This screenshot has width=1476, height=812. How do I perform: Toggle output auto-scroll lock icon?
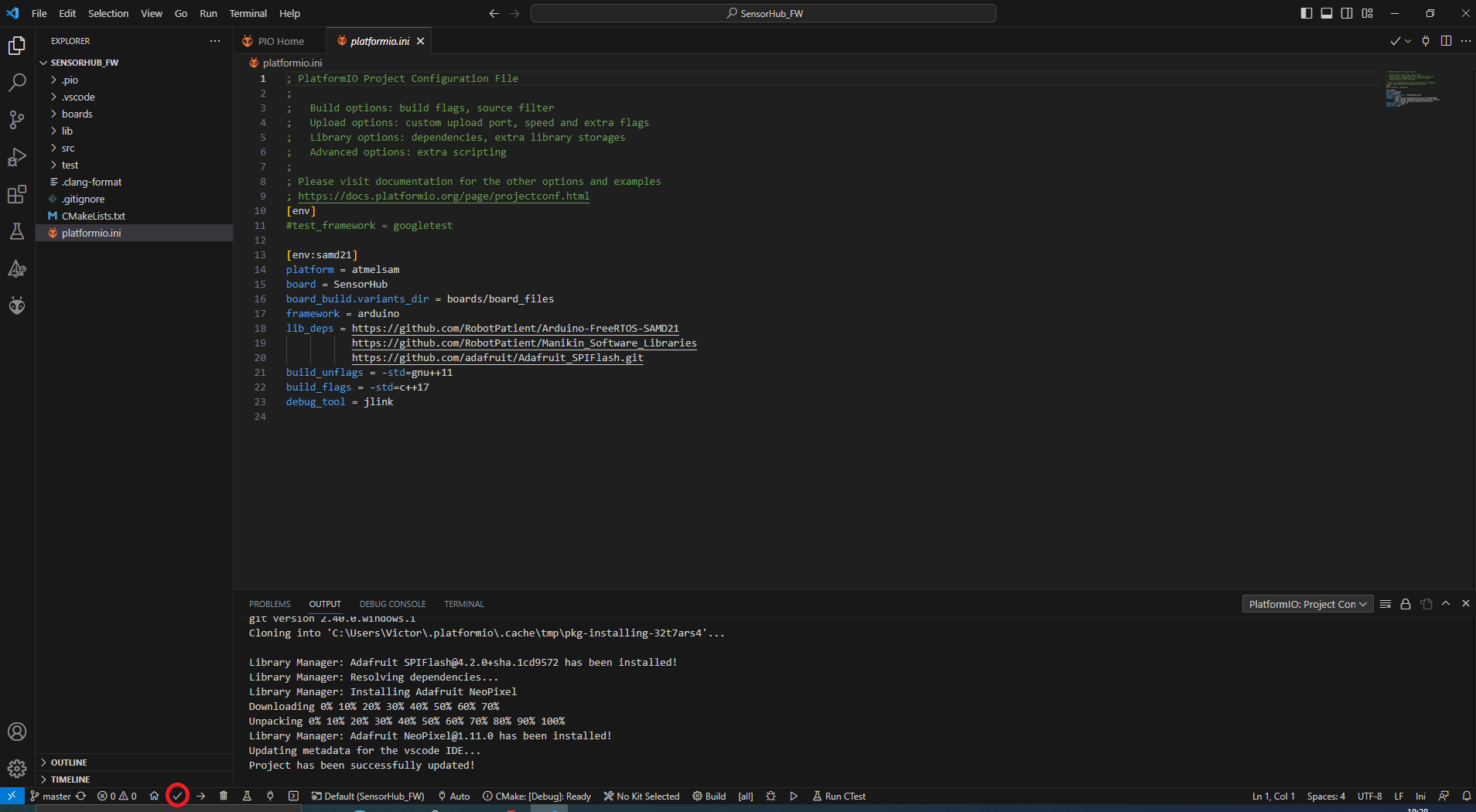coord(1406,604)
